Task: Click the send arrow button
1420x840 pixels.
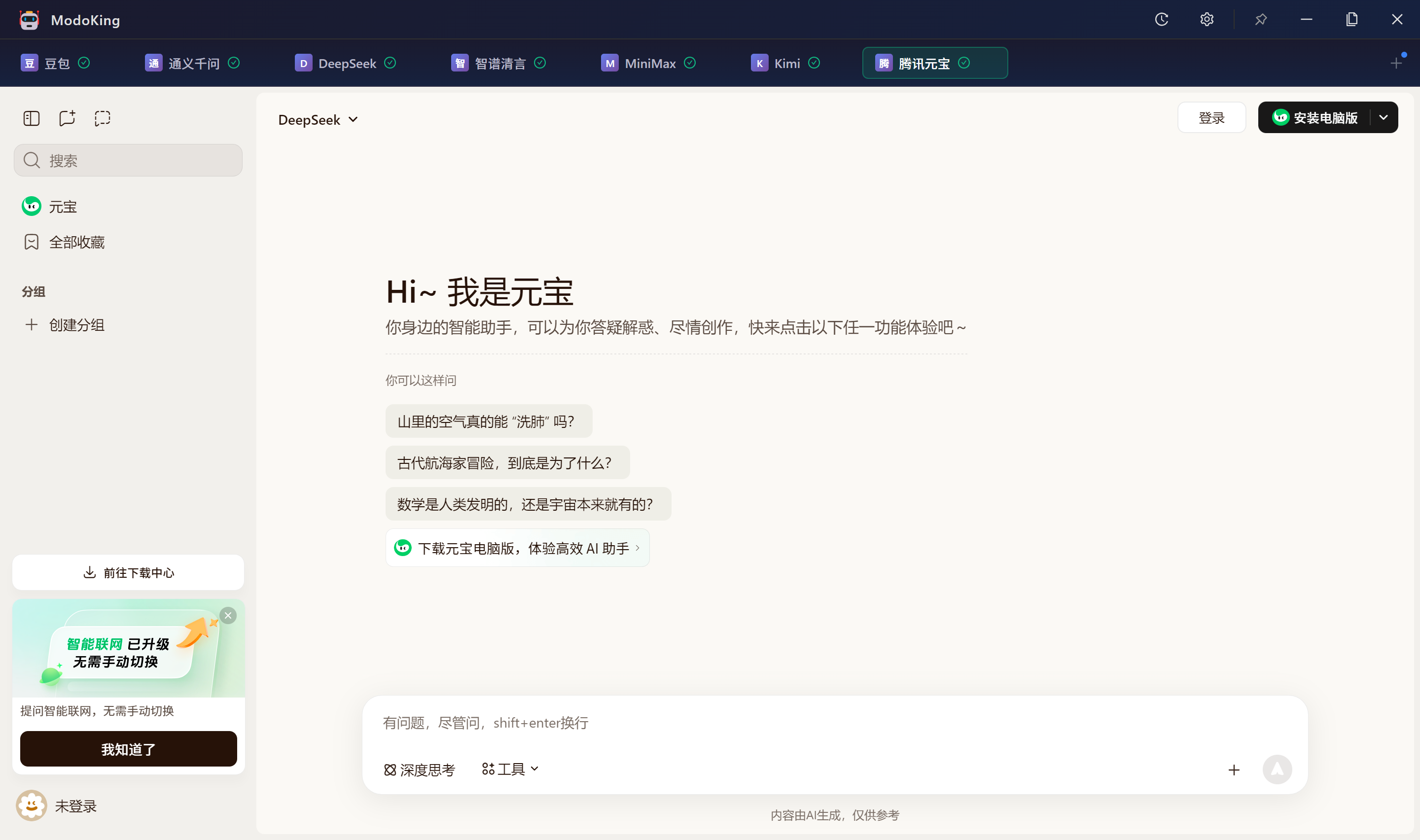Action: click(1278, 769)
